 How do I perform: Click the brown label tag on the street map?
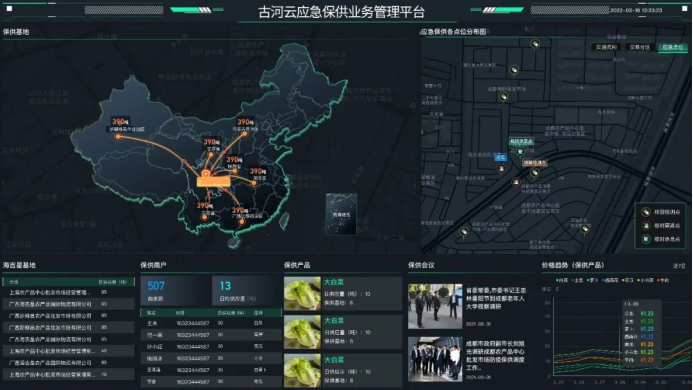[x=535, y=162]
